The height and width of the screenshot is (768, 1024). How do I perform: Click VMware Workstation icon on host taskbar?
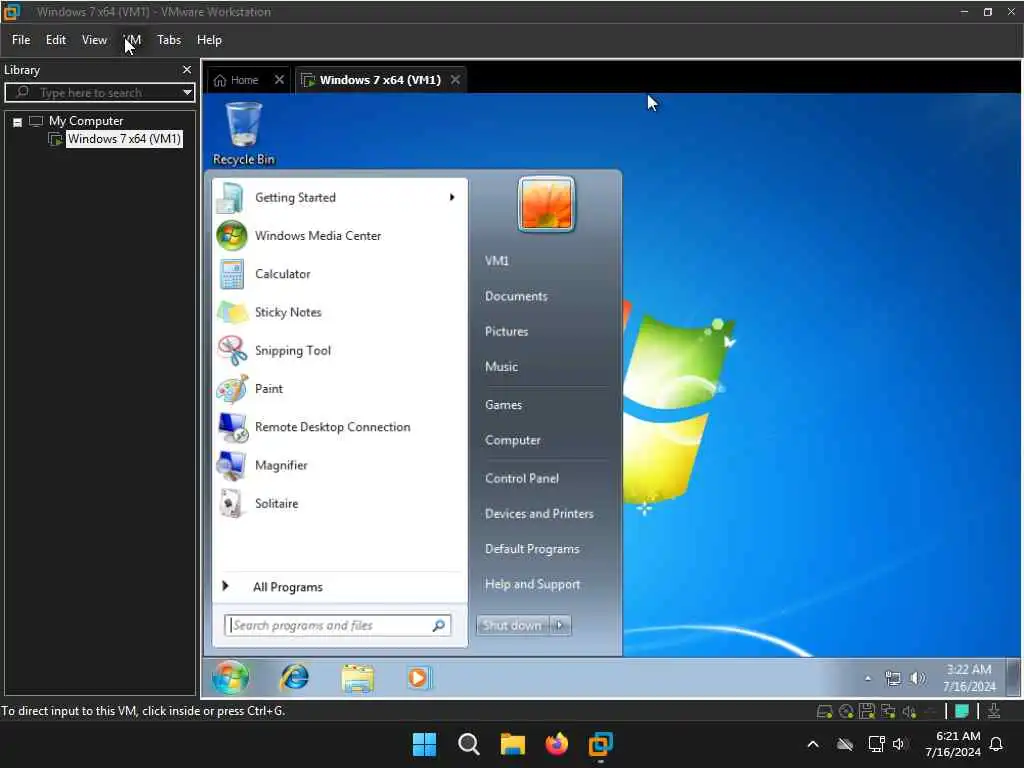click(x=600, y=744)
